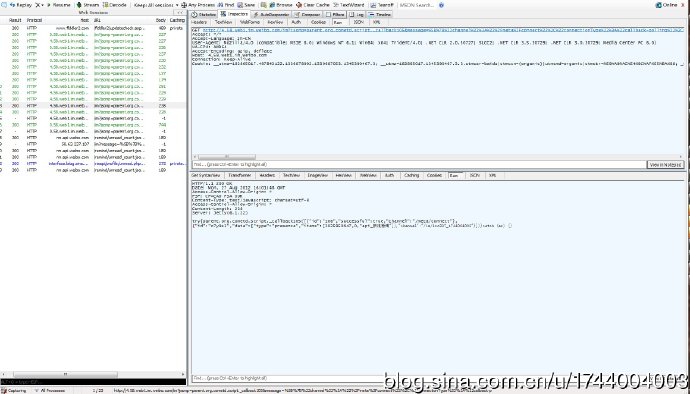
Task: Click the MSDN Search field
Action: tap(418, 5)
